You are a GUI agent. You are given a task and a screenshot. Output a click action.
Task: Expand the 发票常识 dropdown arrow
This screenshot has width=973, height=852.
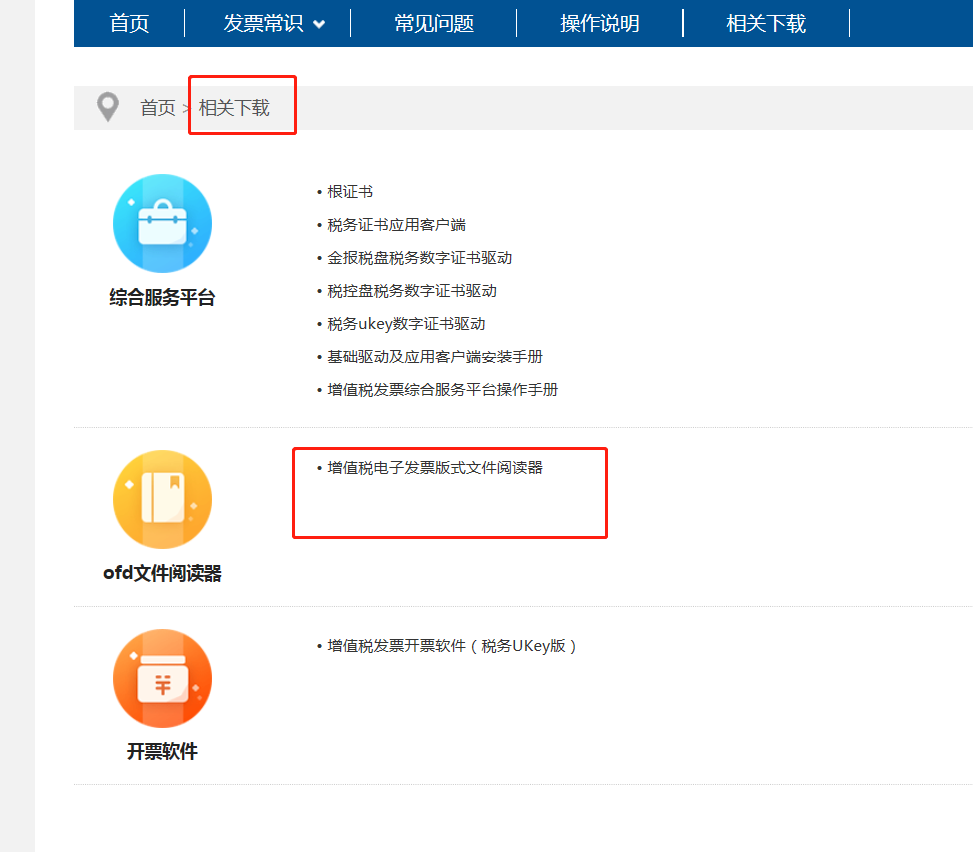(x=319, y=25)
